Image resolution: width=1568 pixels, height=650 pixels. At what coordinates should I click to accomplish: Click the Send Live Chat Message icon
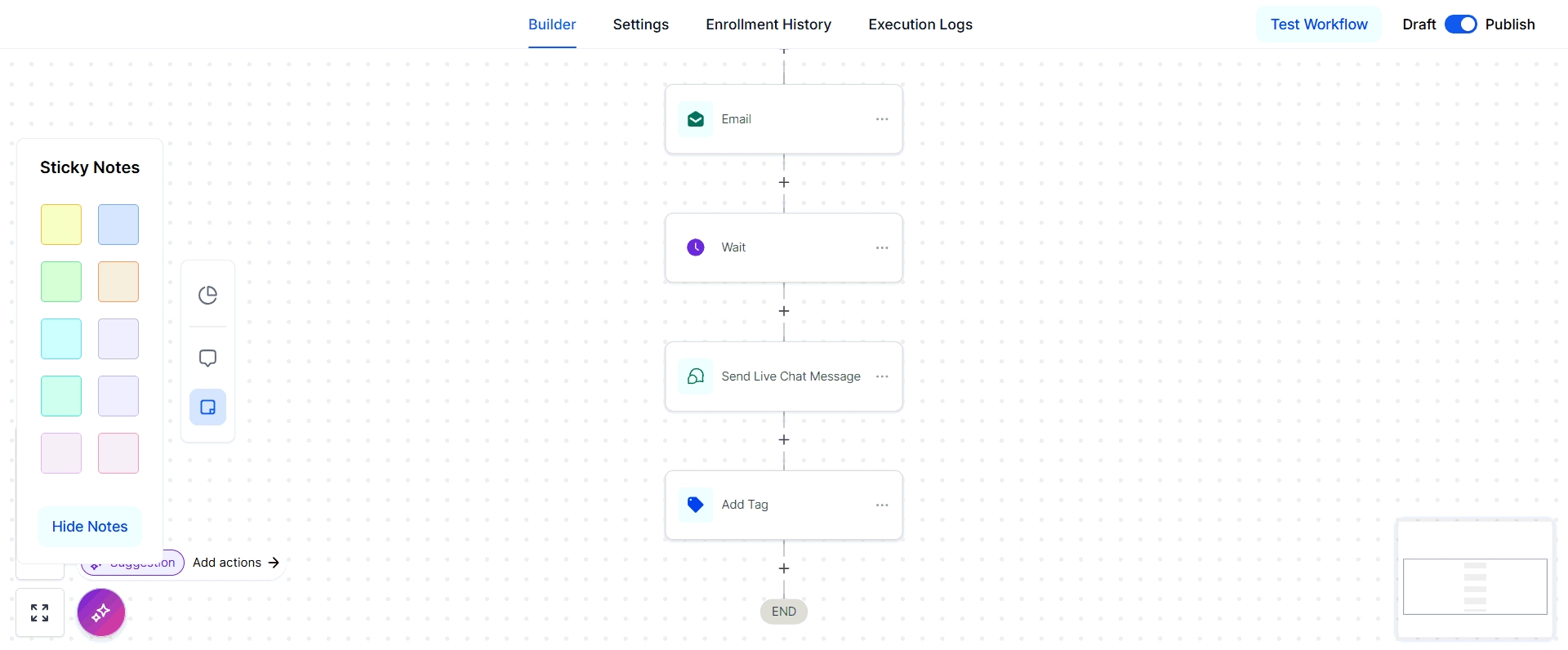tap(696, 376)
